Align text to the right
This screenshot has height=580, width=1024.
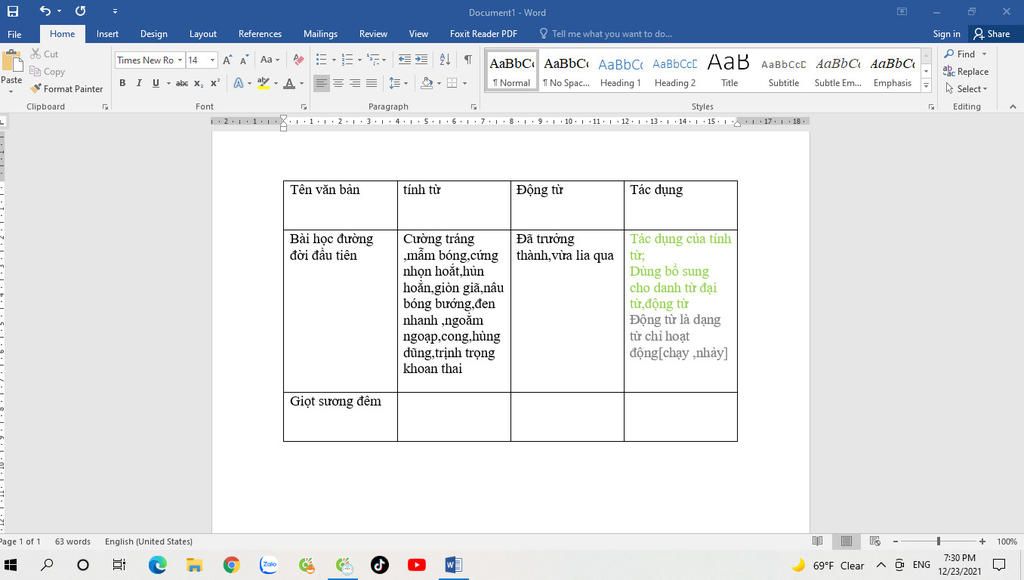[355, 83]
